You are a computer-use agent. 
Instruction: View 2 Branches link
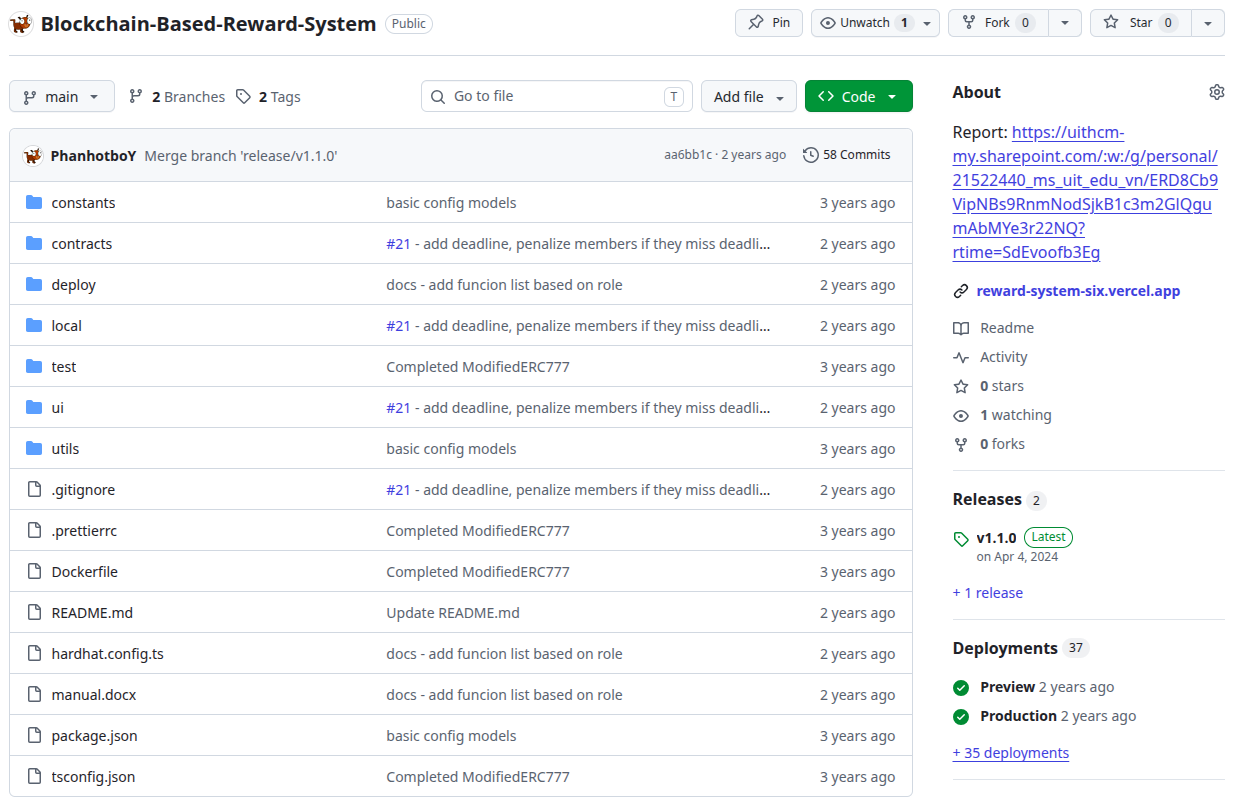point(177,97)
